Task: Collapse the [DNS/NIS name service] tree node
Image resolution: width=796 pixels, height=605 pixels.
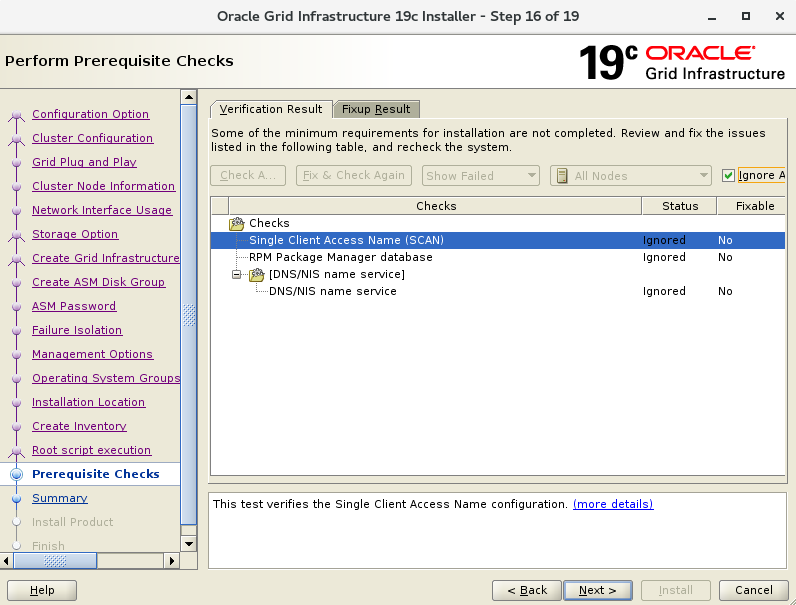Action: pyautogui.click(x=236, y=275)
